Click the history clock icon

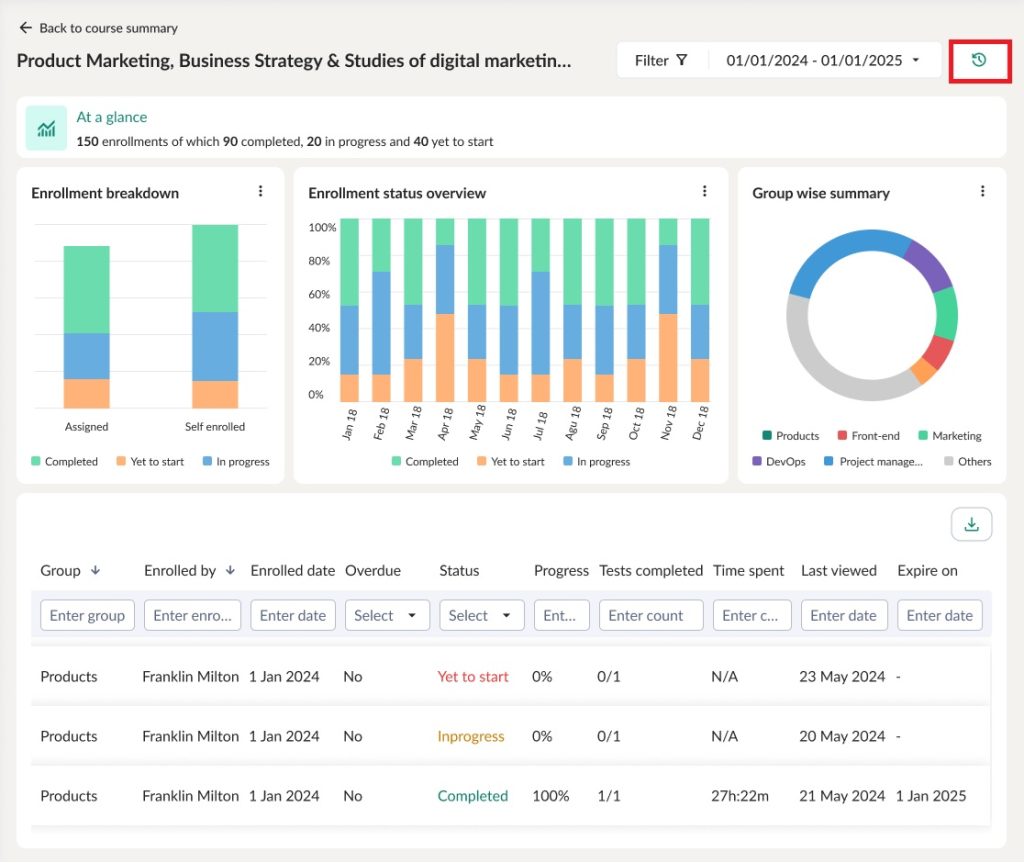point(979,60)
